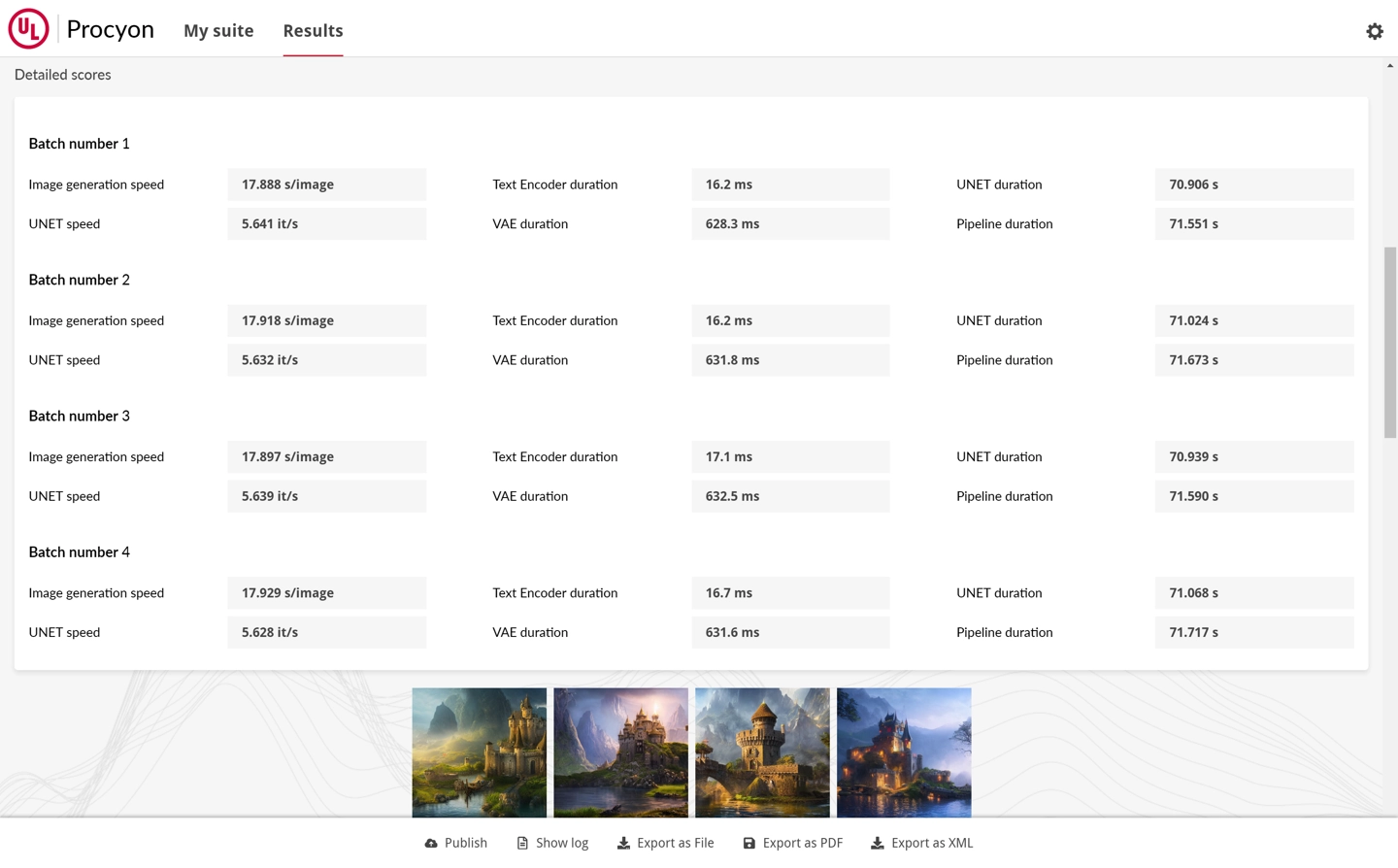Image resolution: width=1398 pixels, height=868 pixels.
Task: Choose Export as PDF text
Action: (x=802, y=843)
